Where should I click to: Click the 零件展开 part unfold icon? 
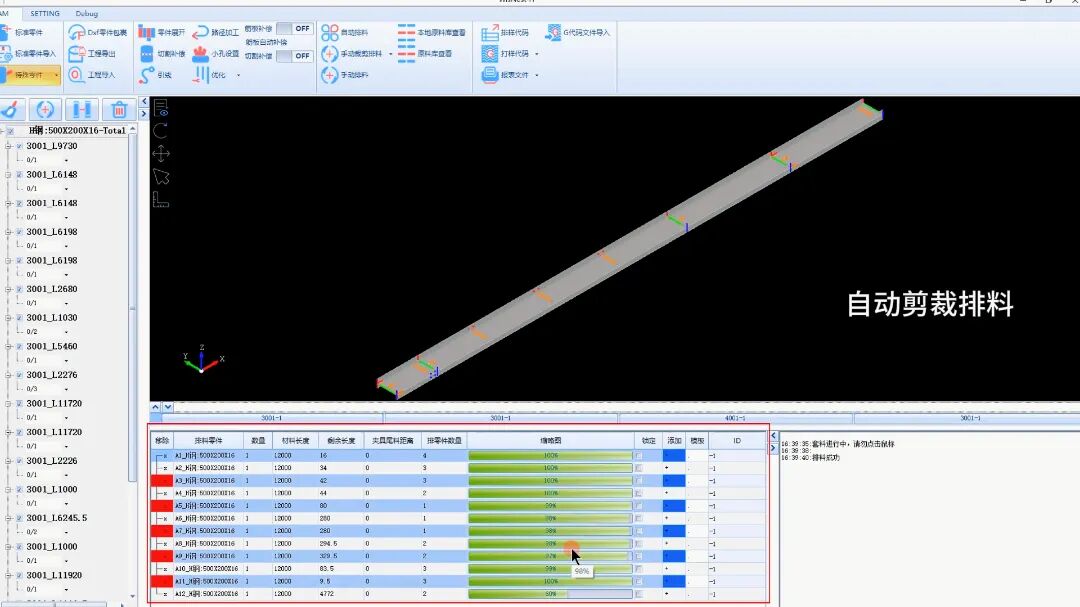click(146, 32)
